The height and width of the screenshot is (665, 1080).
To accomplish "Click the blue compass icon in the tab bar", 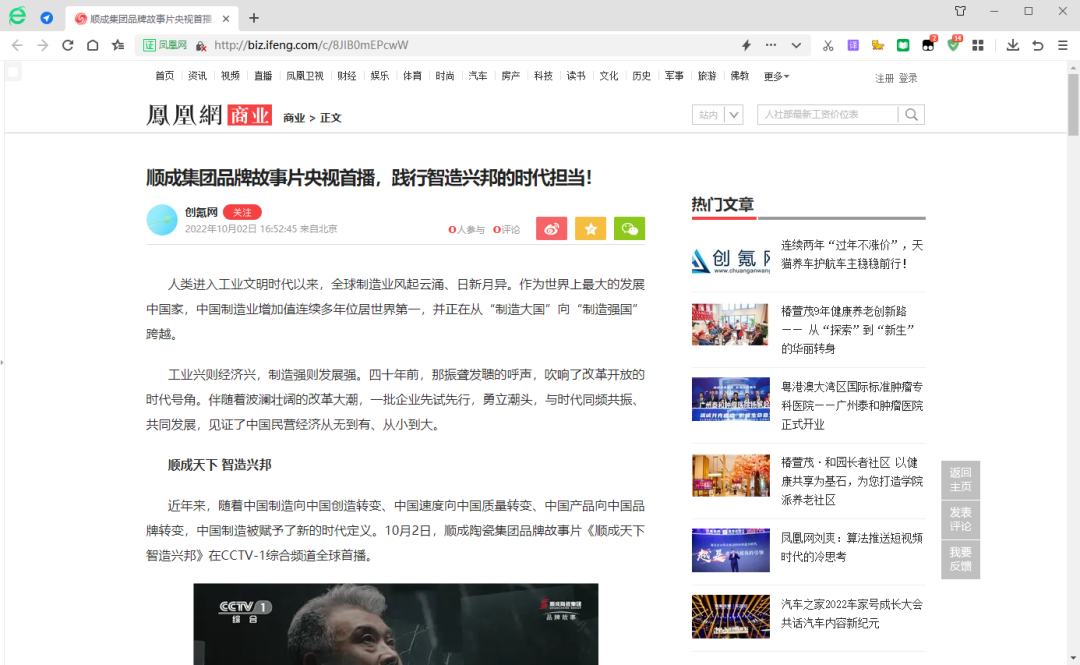I will (x=46, y=18).
